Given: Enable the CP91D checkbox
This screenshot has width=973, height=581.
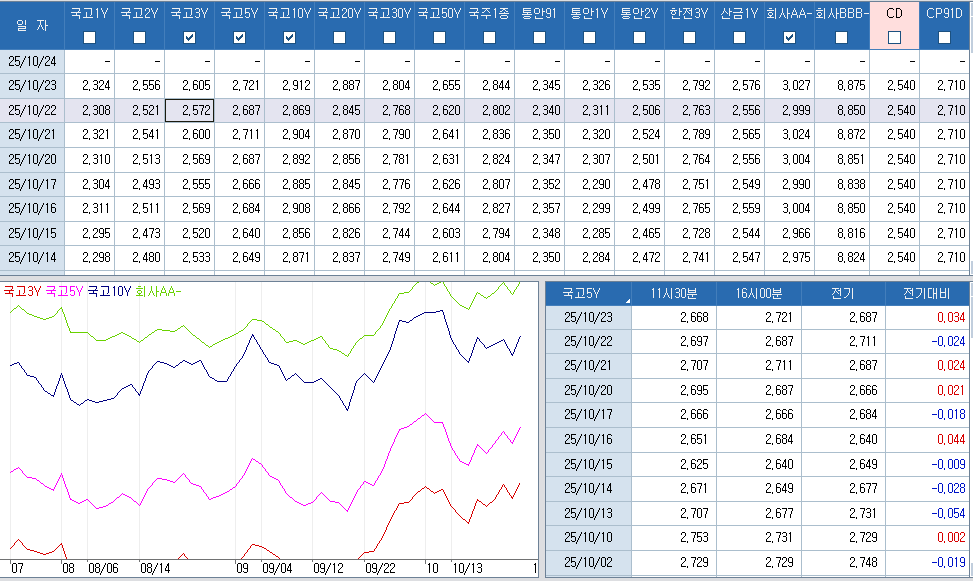Looking at the screenshot, I should 945,37.
